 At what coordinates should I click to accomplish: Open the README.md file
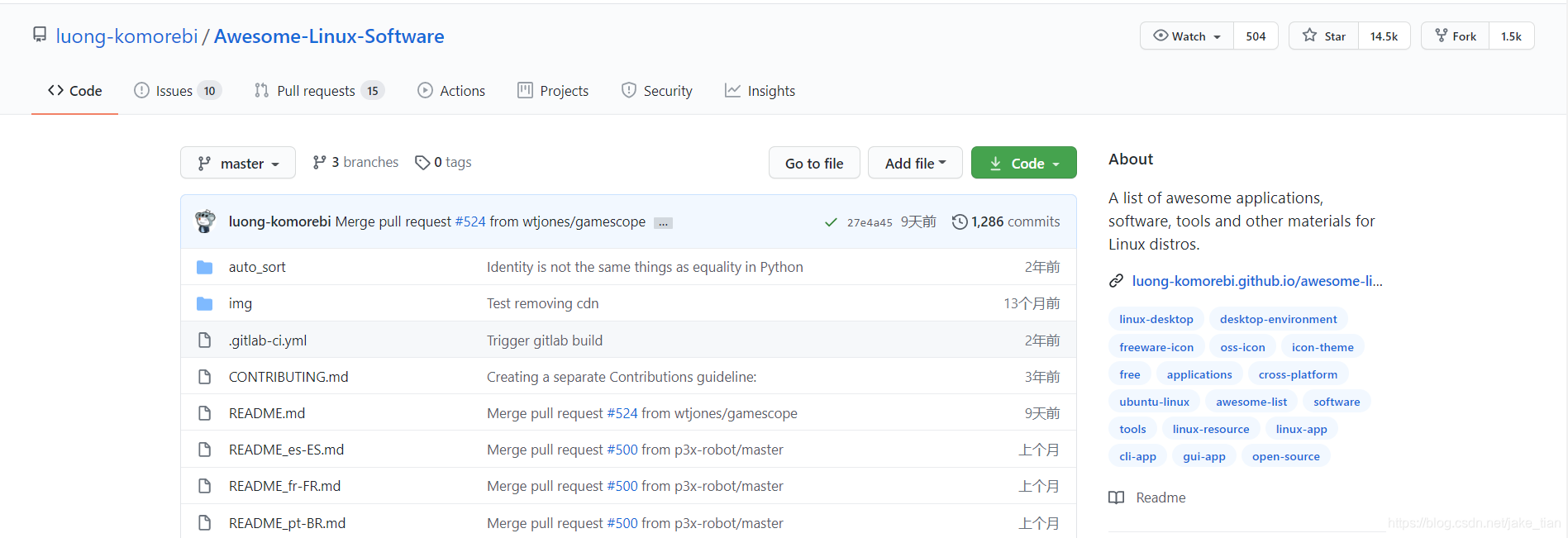coord(267,413)
